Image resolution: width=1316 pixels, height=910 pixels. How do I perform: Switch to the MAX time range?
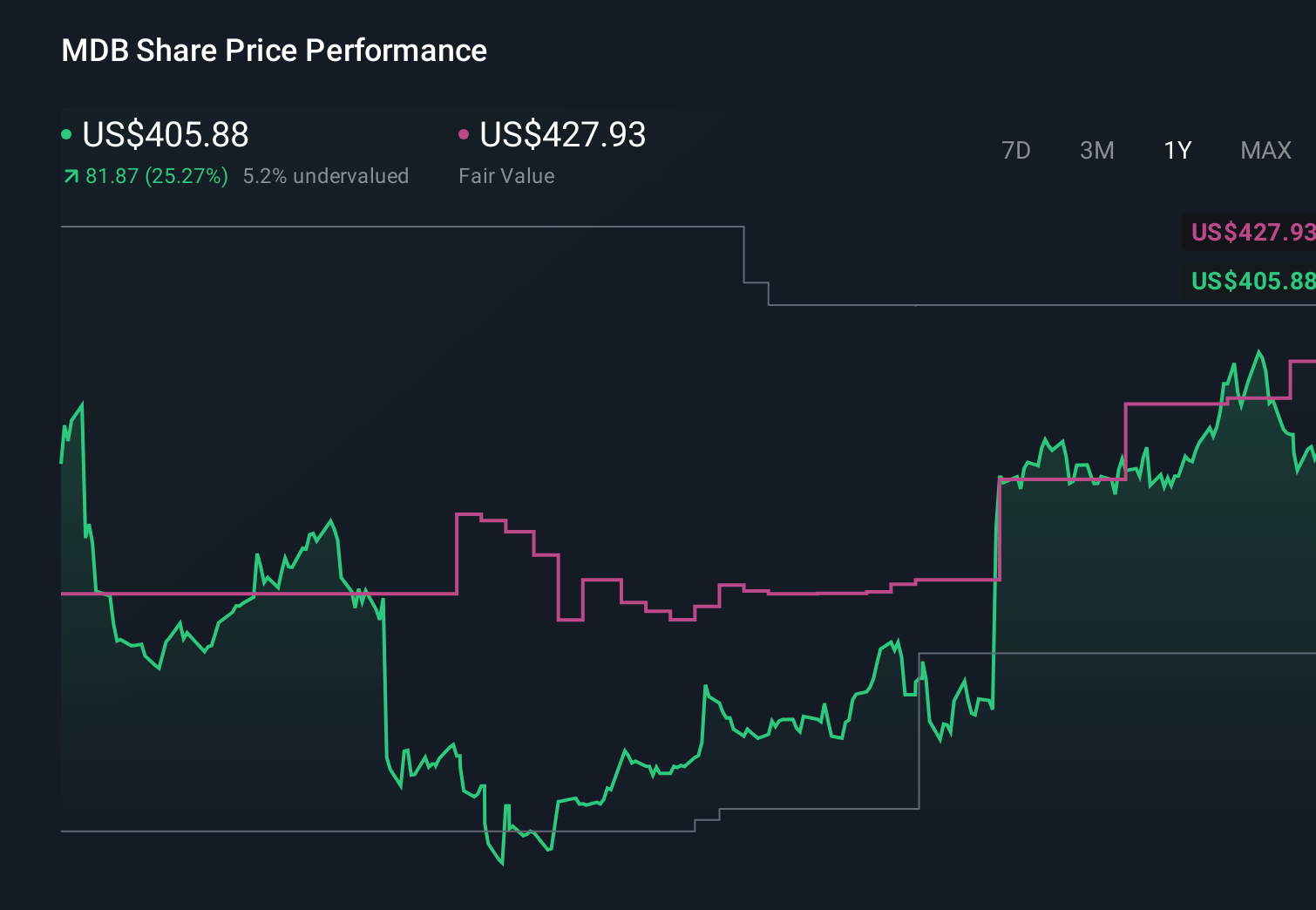click(x=1265, y=150)
